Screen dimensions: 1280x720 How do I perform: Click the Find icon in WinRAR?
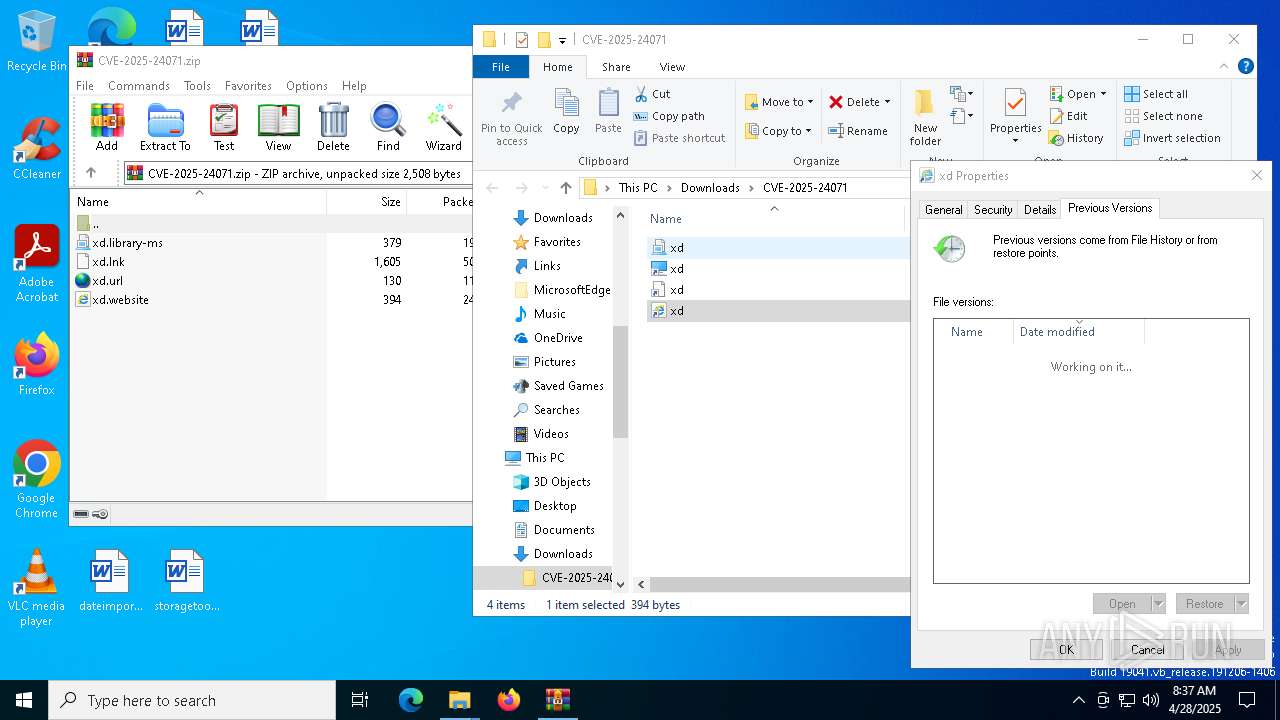388,127
